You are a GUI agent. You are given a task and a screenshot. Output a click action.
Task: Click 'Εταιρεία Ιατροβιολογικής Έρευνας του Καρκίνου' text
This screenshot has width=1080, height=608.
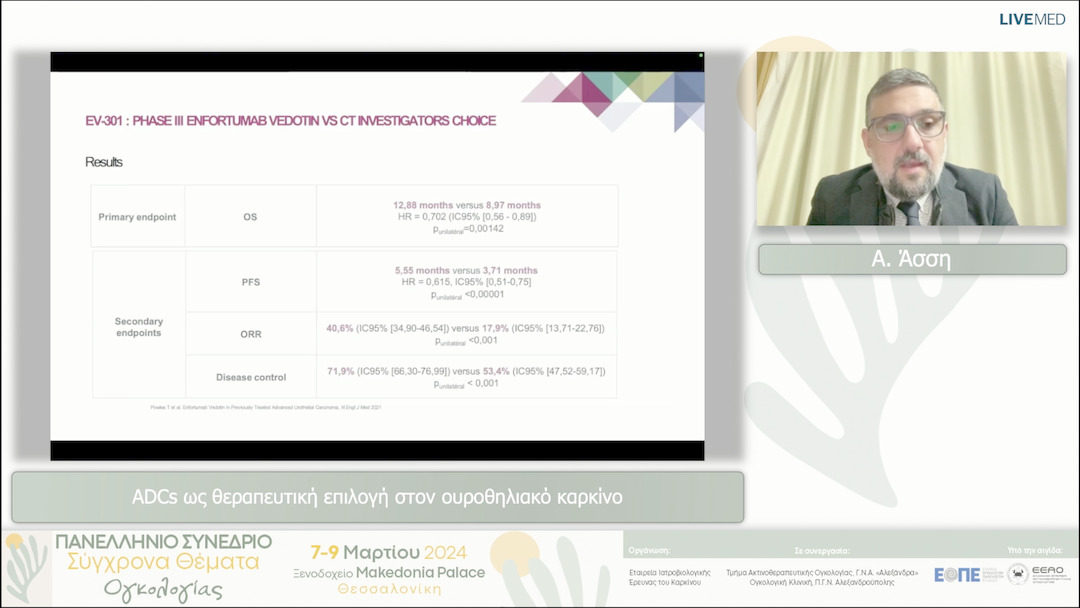669,577
